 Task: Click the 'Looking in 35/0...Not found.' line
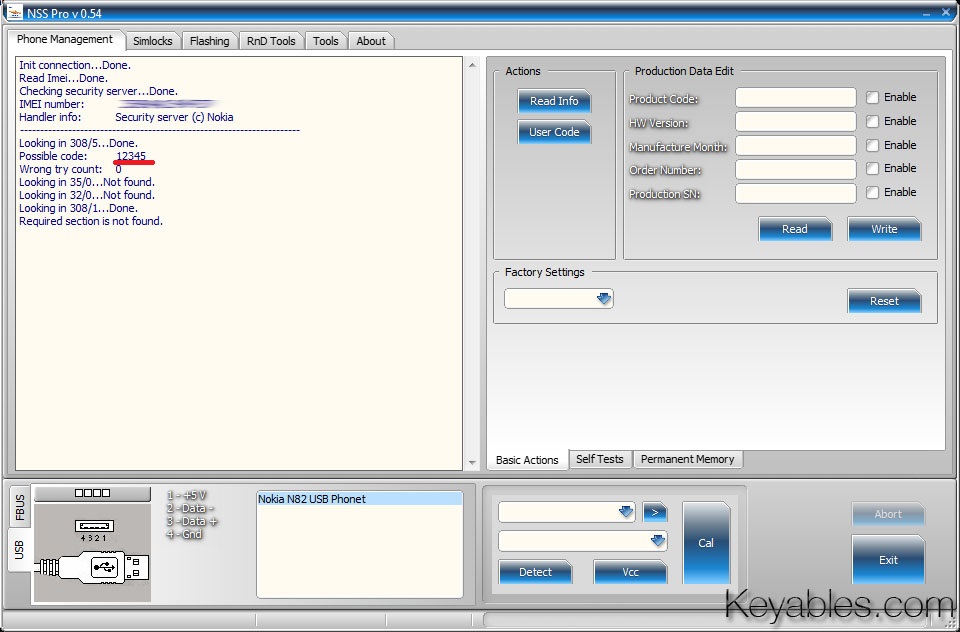coord(87,182)
